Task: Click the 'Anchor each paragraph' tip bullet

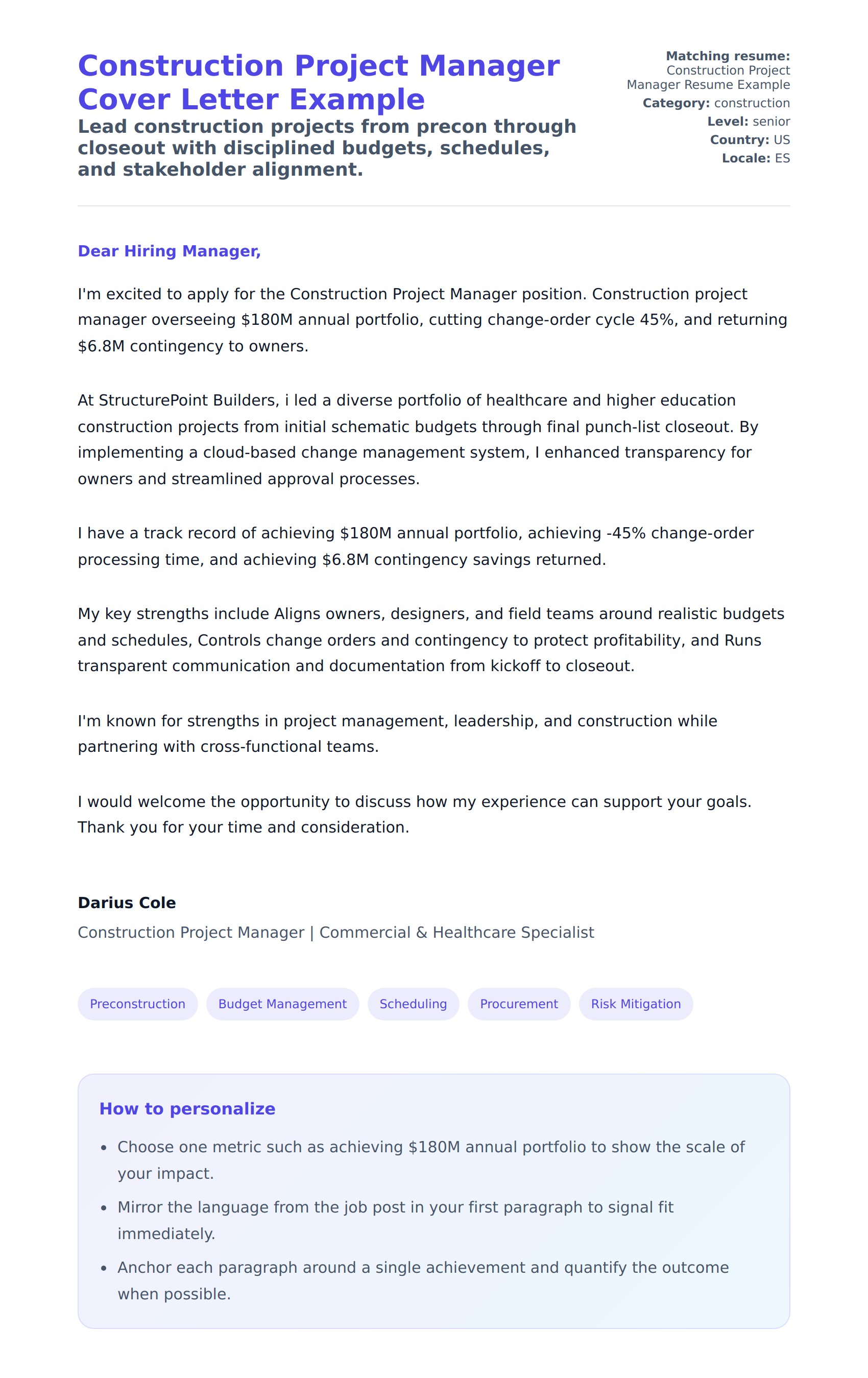Action: [x=422, y=1280]
